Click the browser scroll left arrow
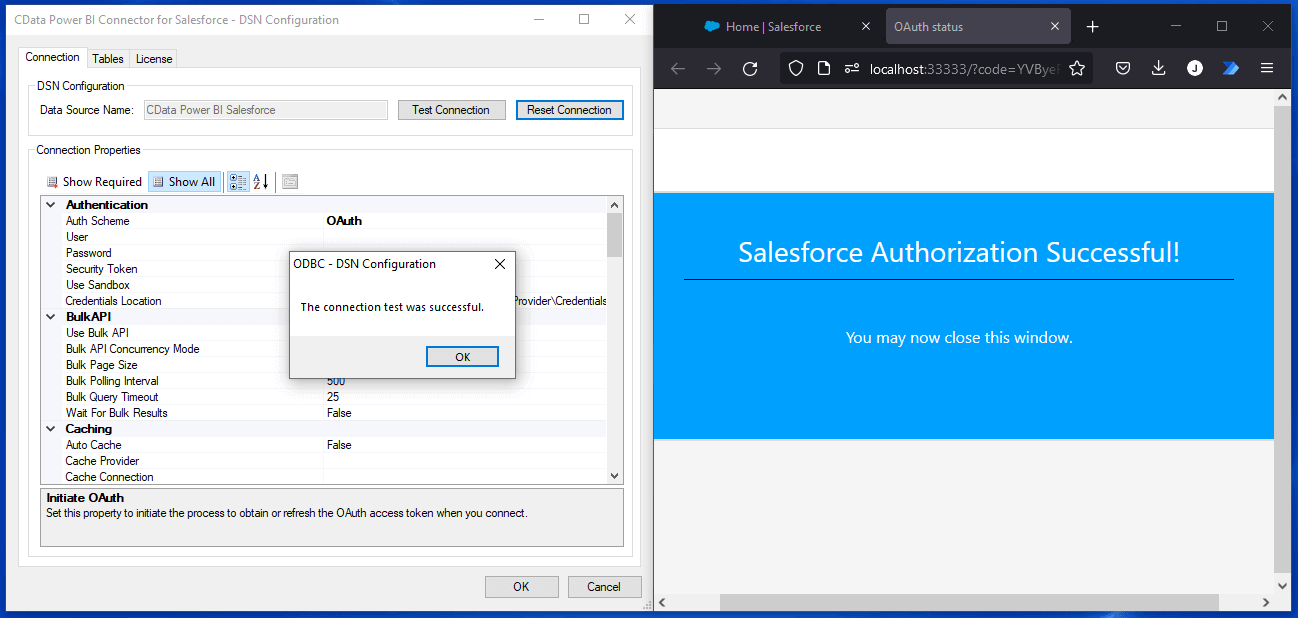 click(662, 602)
